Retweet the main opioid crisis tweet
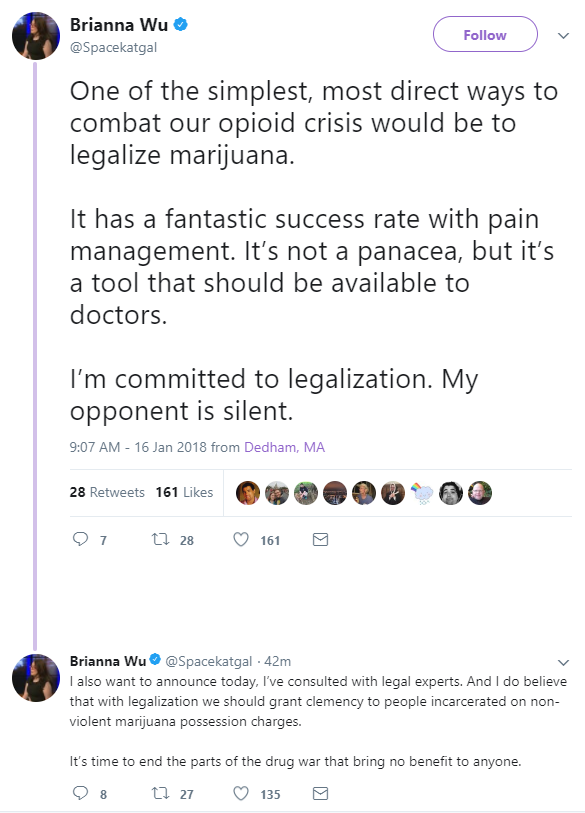This screenshot has width=585, height=813. pos(160,540)
